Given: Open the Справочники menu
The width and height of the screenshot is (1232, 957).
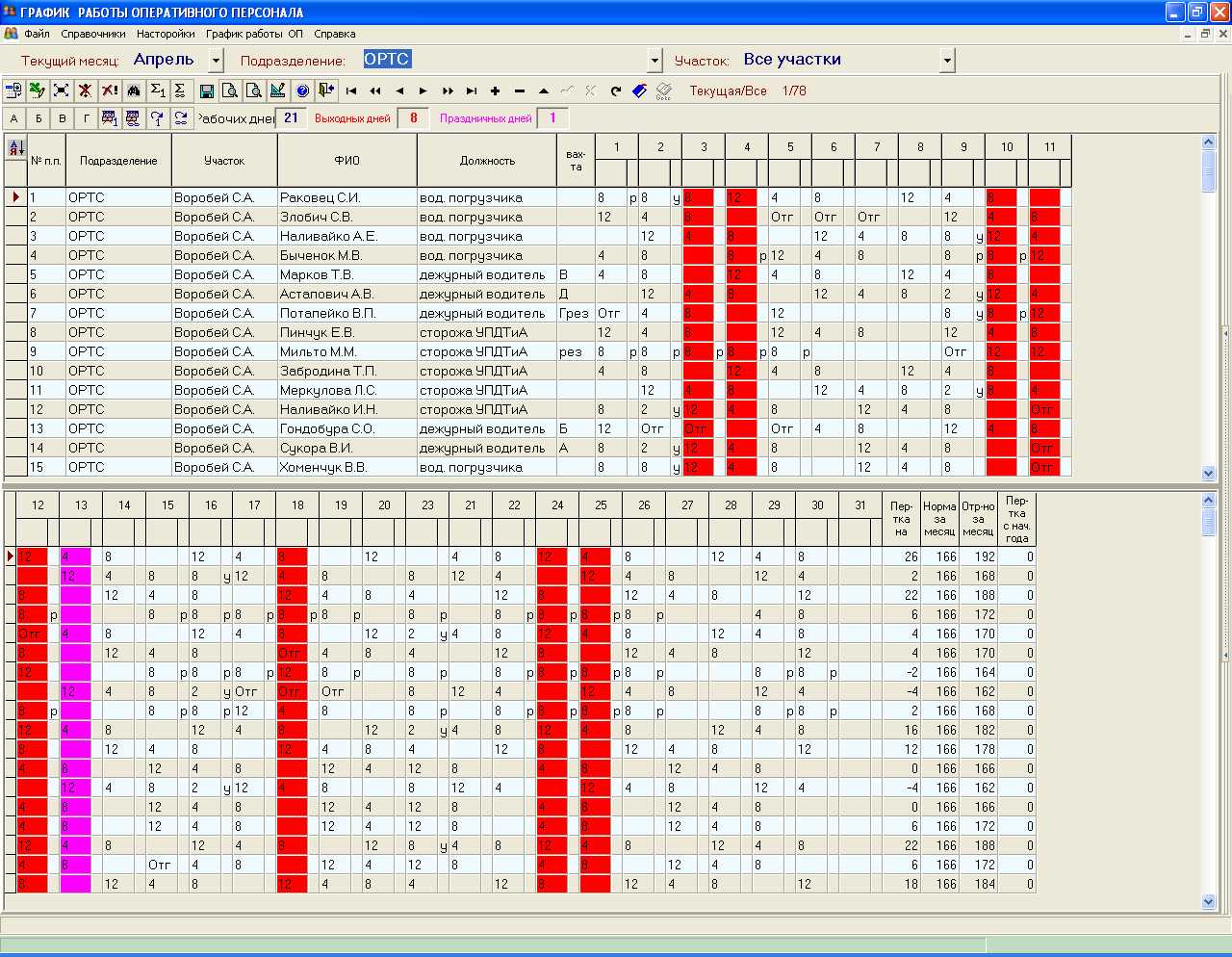Looking at the screenshot, I should (x=93, y=34).
